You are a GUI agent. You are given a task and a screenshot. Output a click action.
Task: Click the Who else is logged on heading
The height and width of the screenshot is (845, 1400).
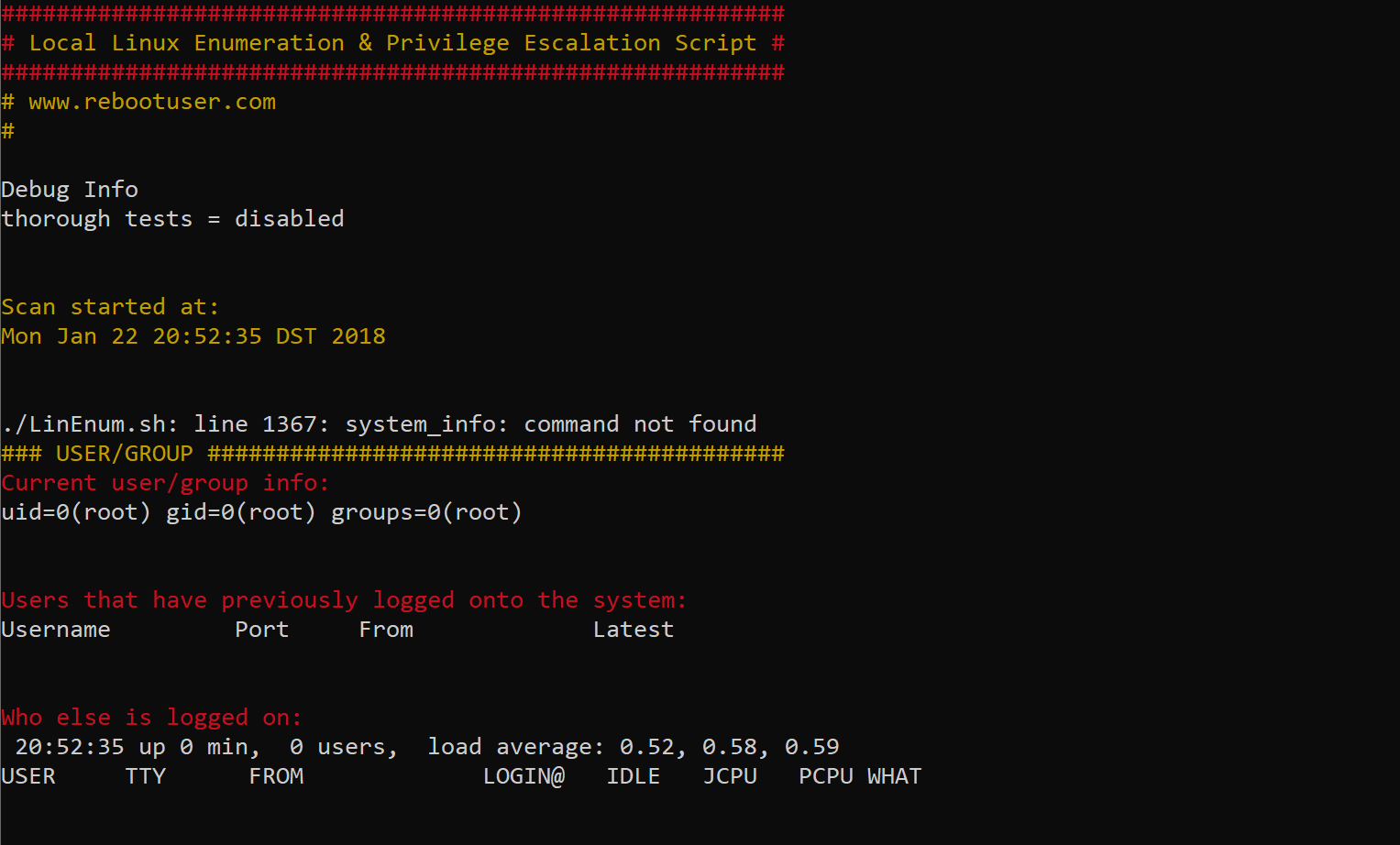click(151, 718)
